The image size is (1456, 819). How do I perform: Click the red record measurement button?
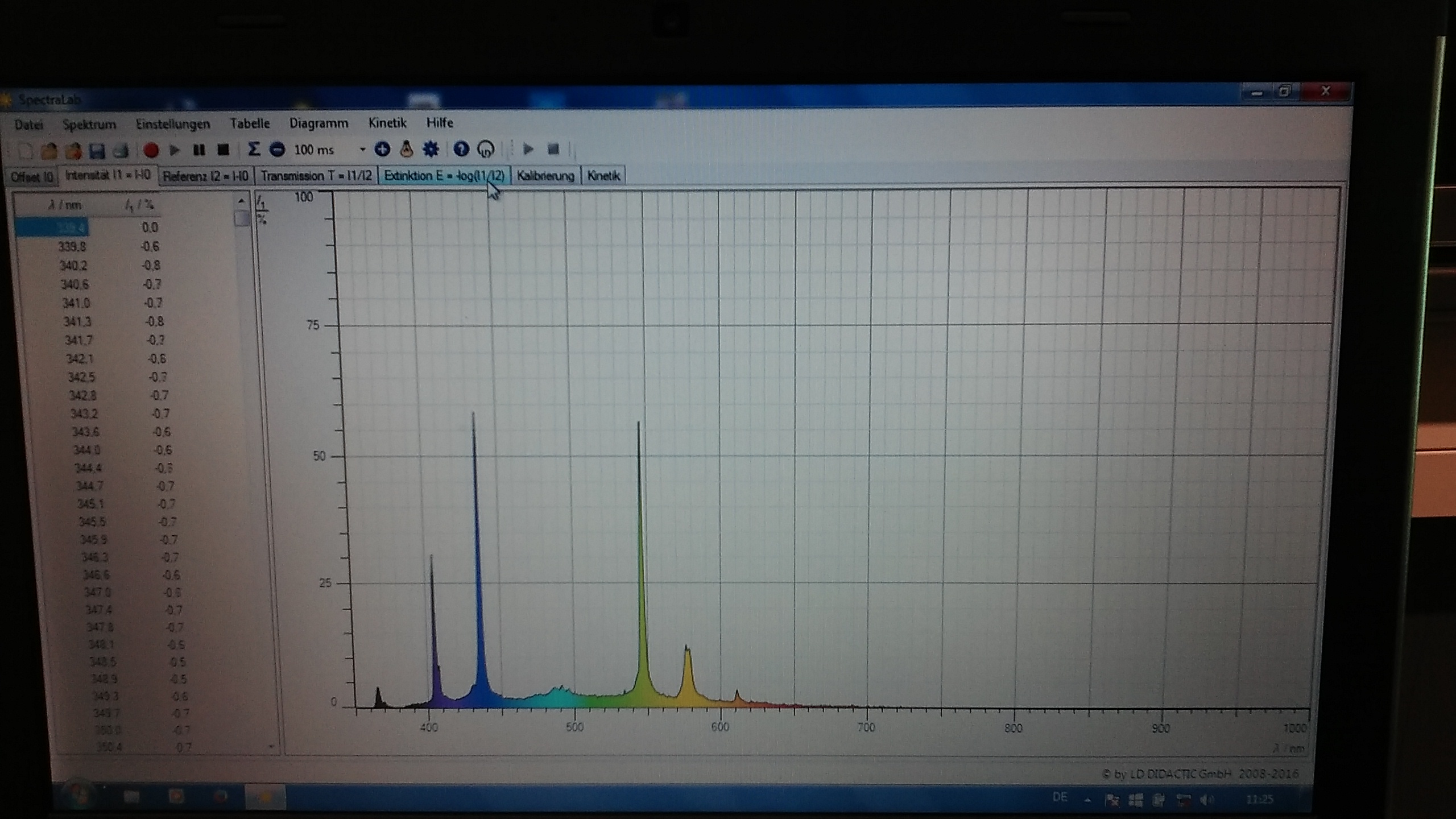(151, 150)
